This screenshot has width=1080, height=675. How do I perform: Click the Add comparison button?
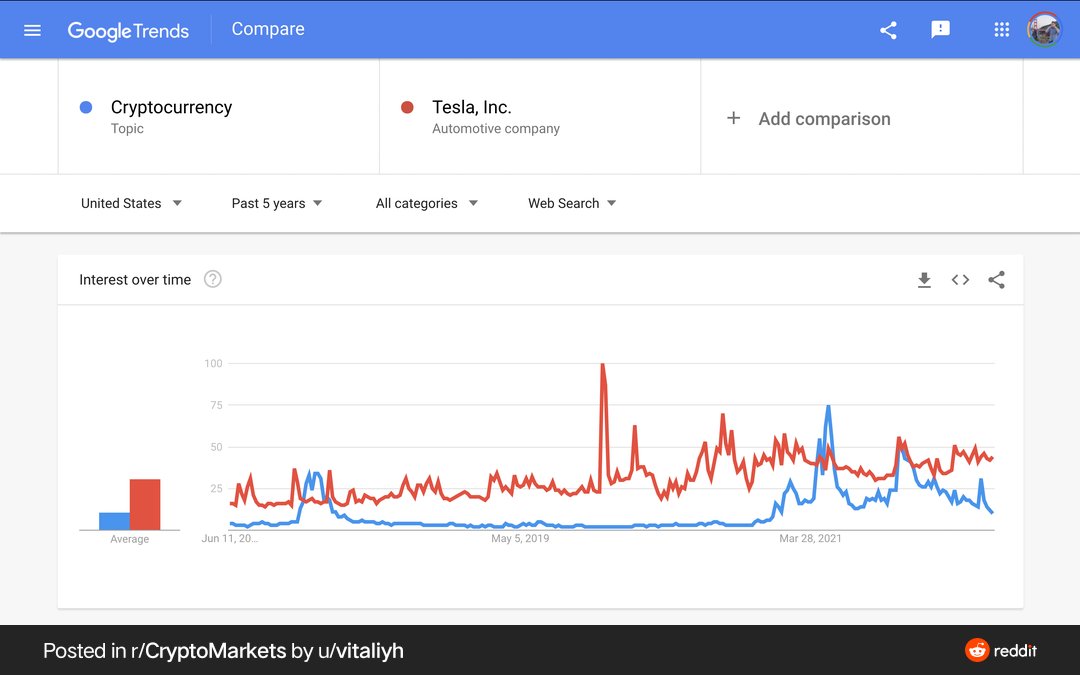(x=809, y=118)
